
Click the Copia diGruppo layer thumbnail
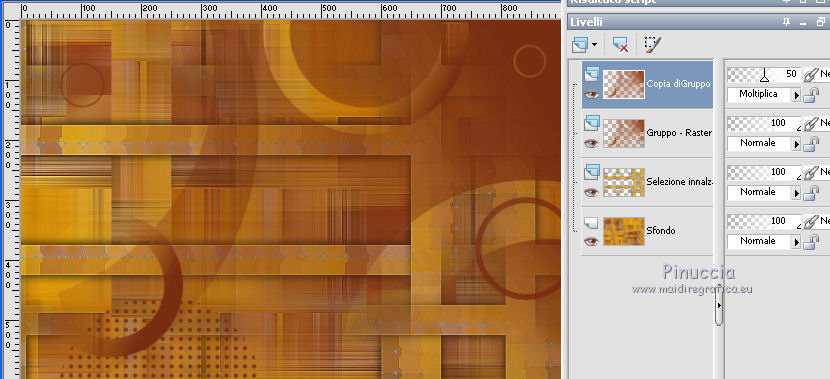click(624, 84)
